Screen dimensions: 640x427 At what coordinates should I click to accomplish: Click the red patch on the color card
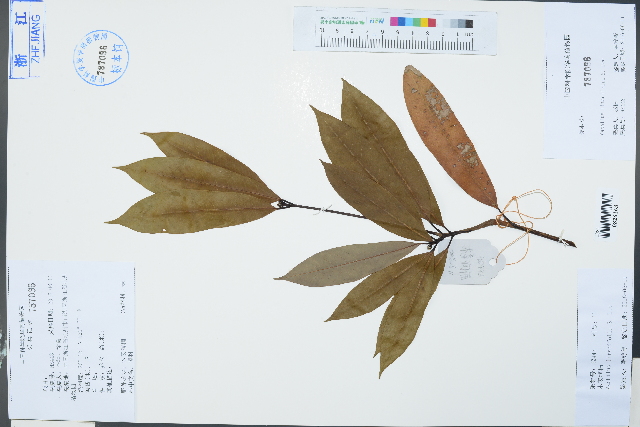pyautogui.click(x=432, y=22)
